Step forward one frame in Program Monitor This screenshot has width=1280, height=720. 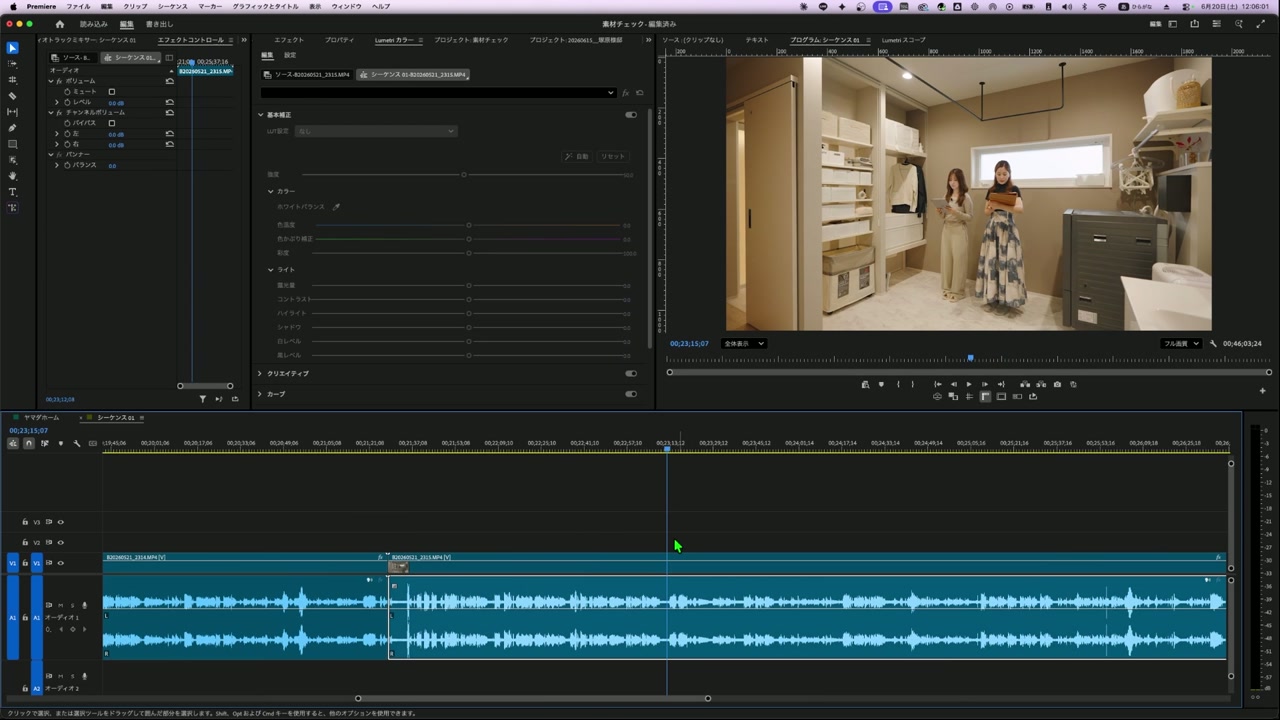tap(984, 384)
